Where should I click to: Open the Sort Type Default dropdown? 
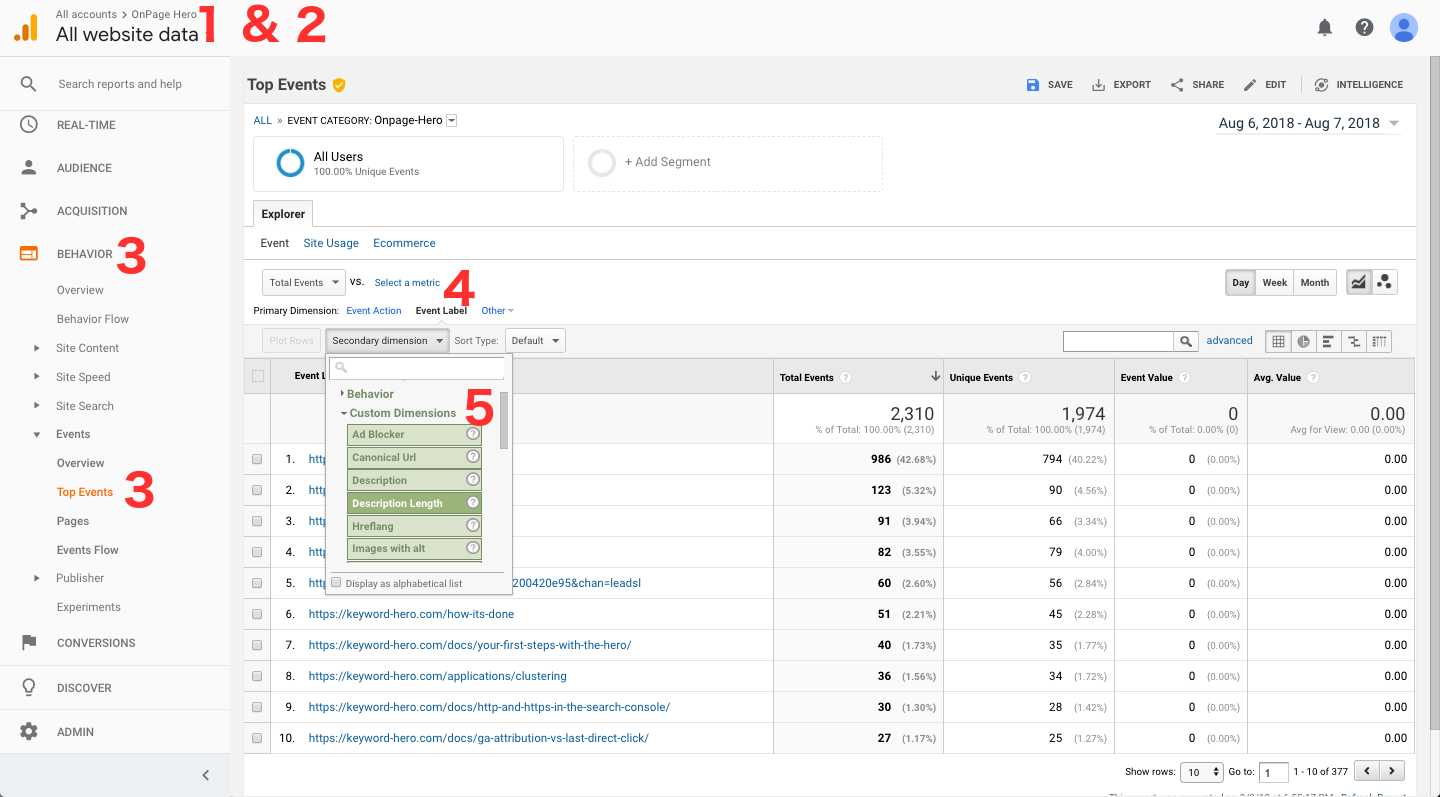click(535, 341)
